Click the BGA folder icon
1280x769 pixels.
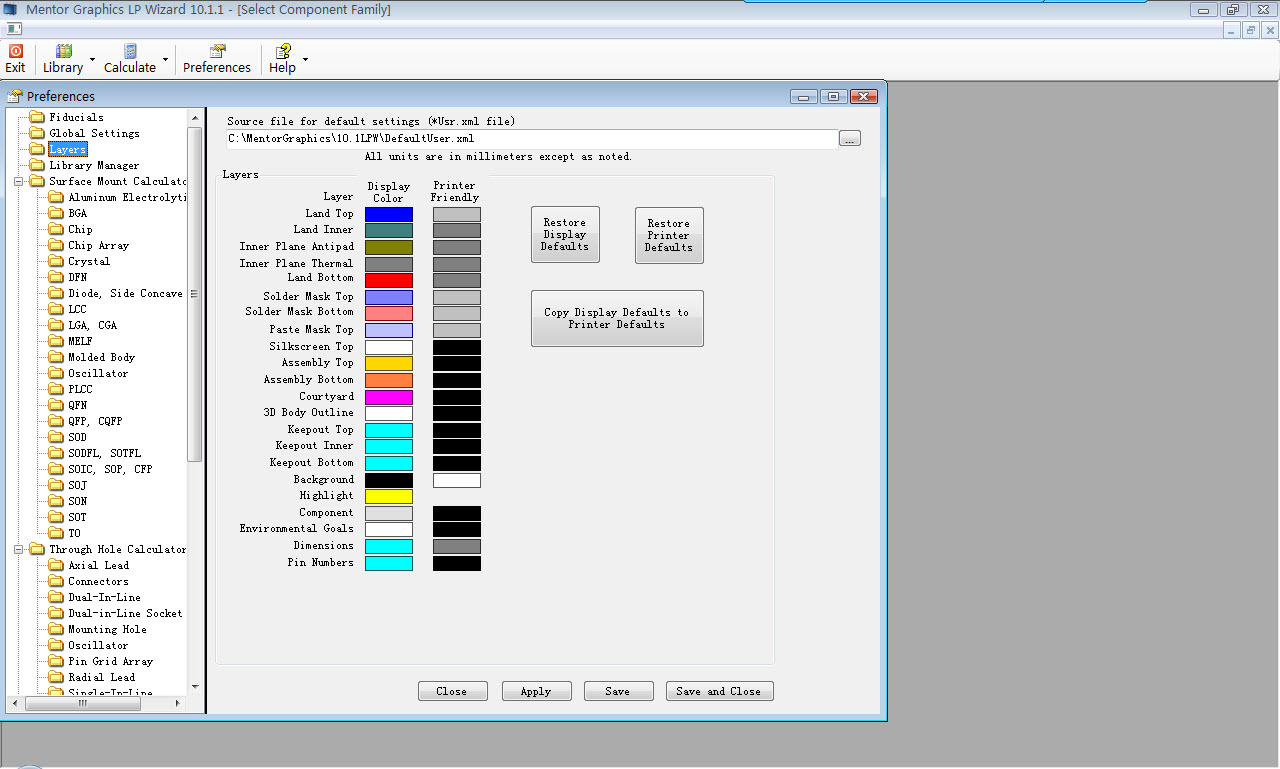[56, 213]
